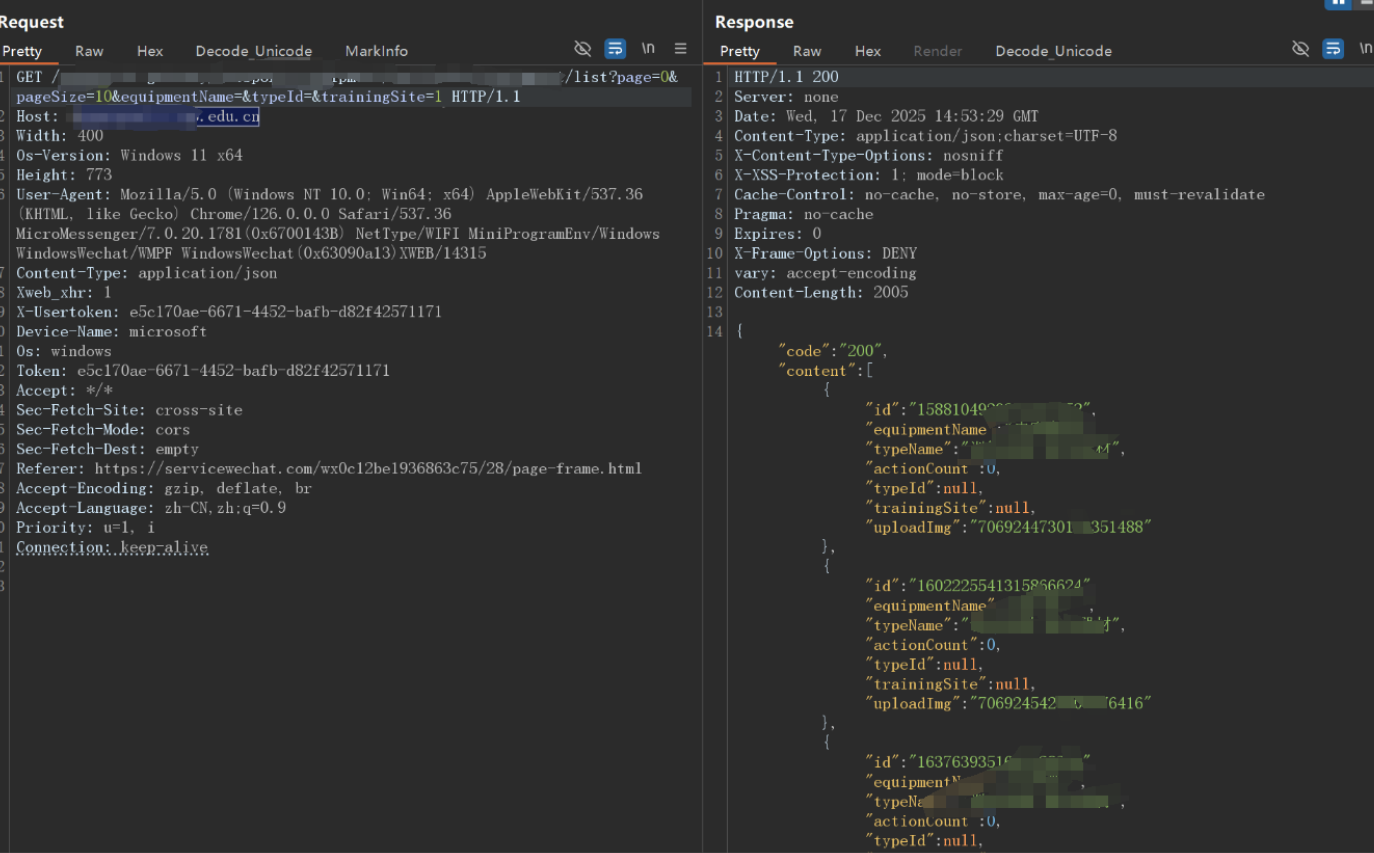Switch to the Request Raw tab
This screenshot has width=1374, height=853.
pyautogui.click(x=89, y=51)
